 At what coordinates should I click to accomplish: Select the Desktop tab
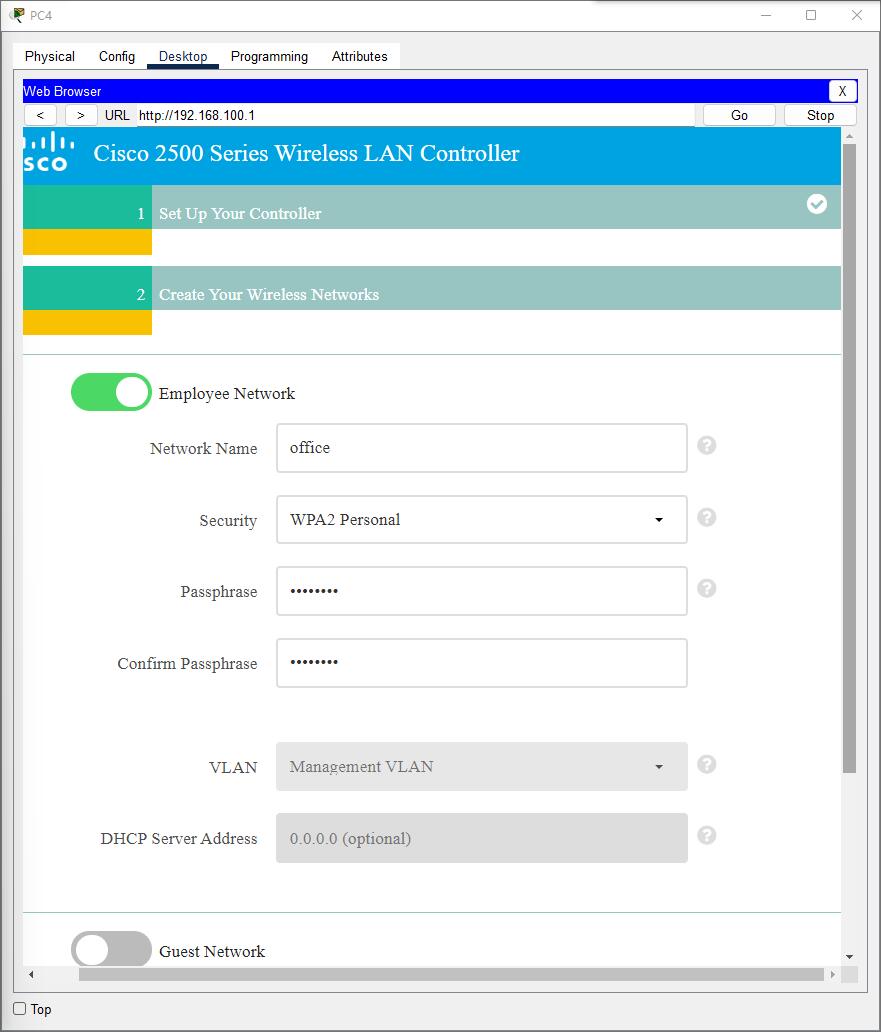click(x=183, y=57)
